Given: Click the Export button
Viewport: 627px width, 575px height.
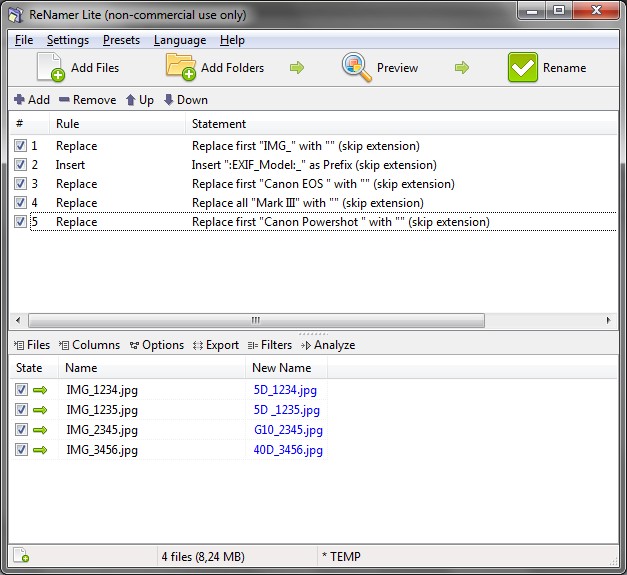Looking at the screenshot, I should (215, 345).
